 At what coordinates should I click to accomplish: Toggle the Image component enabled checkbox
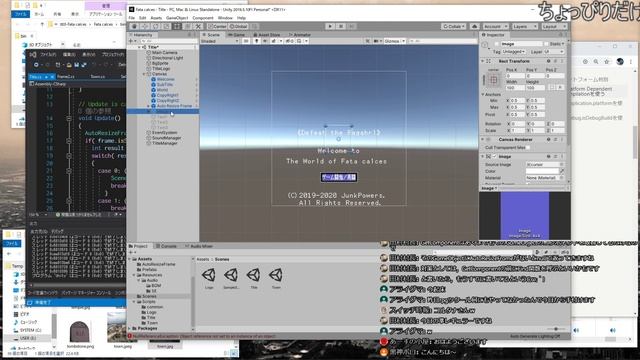point(495,157)
